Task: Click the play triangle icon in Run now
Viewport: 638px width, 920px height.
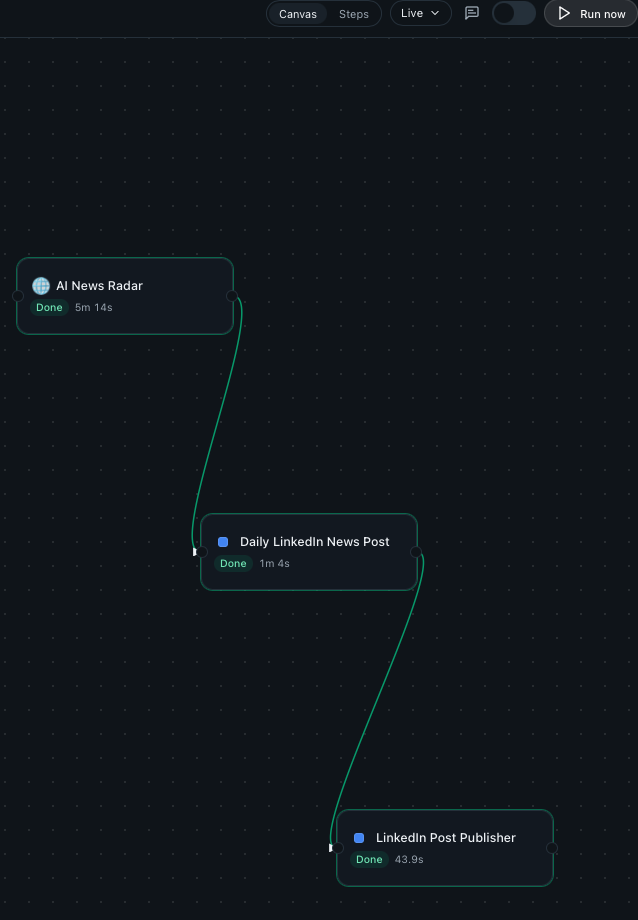Action: pyautogui.click(x=564, y=13)
